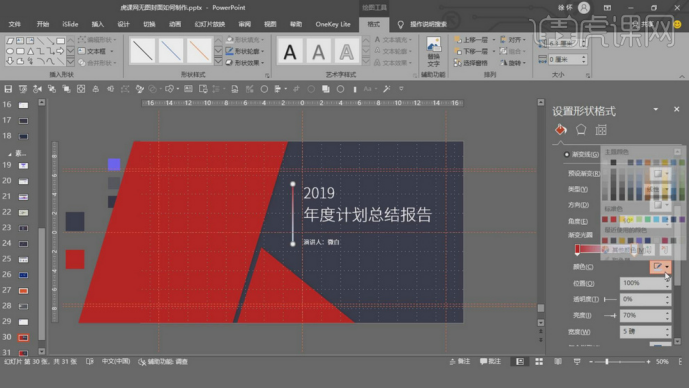Image resolution: width=690 pixels, height=388 pixels.
Task: Select the 渐变线 gradient line radio
Action: pyautogui.click(x=567, y=154)
